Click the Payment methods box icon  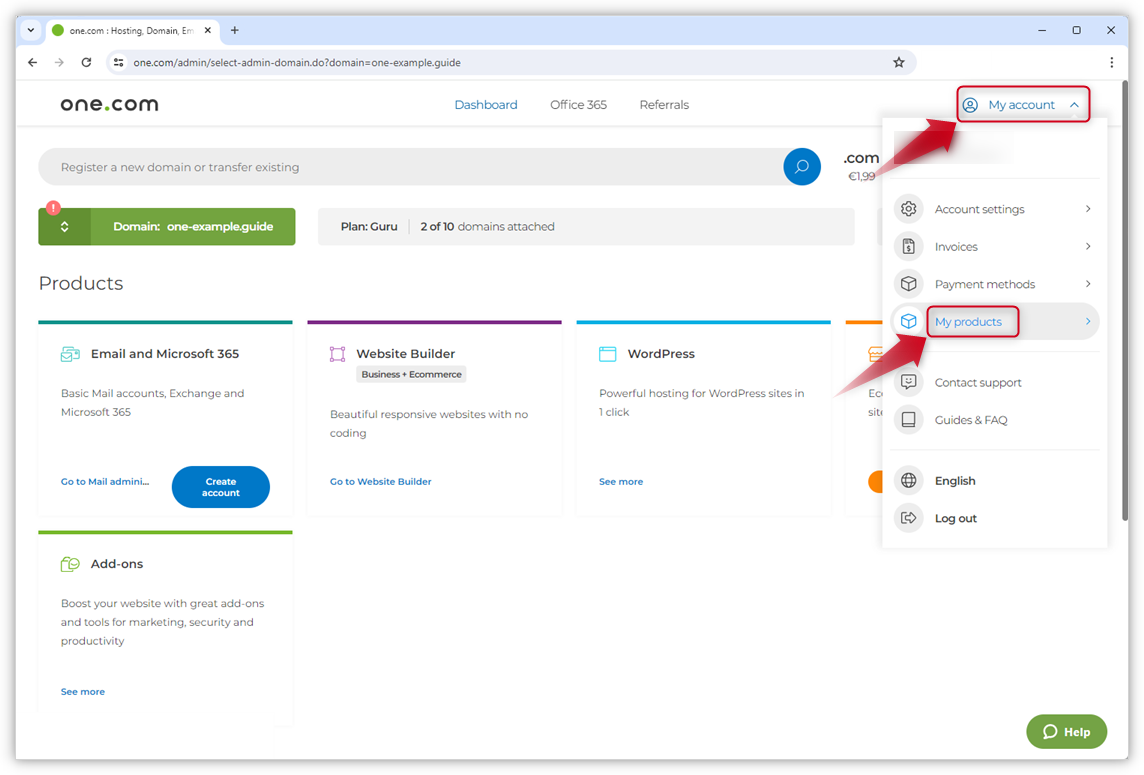point(908,284)
